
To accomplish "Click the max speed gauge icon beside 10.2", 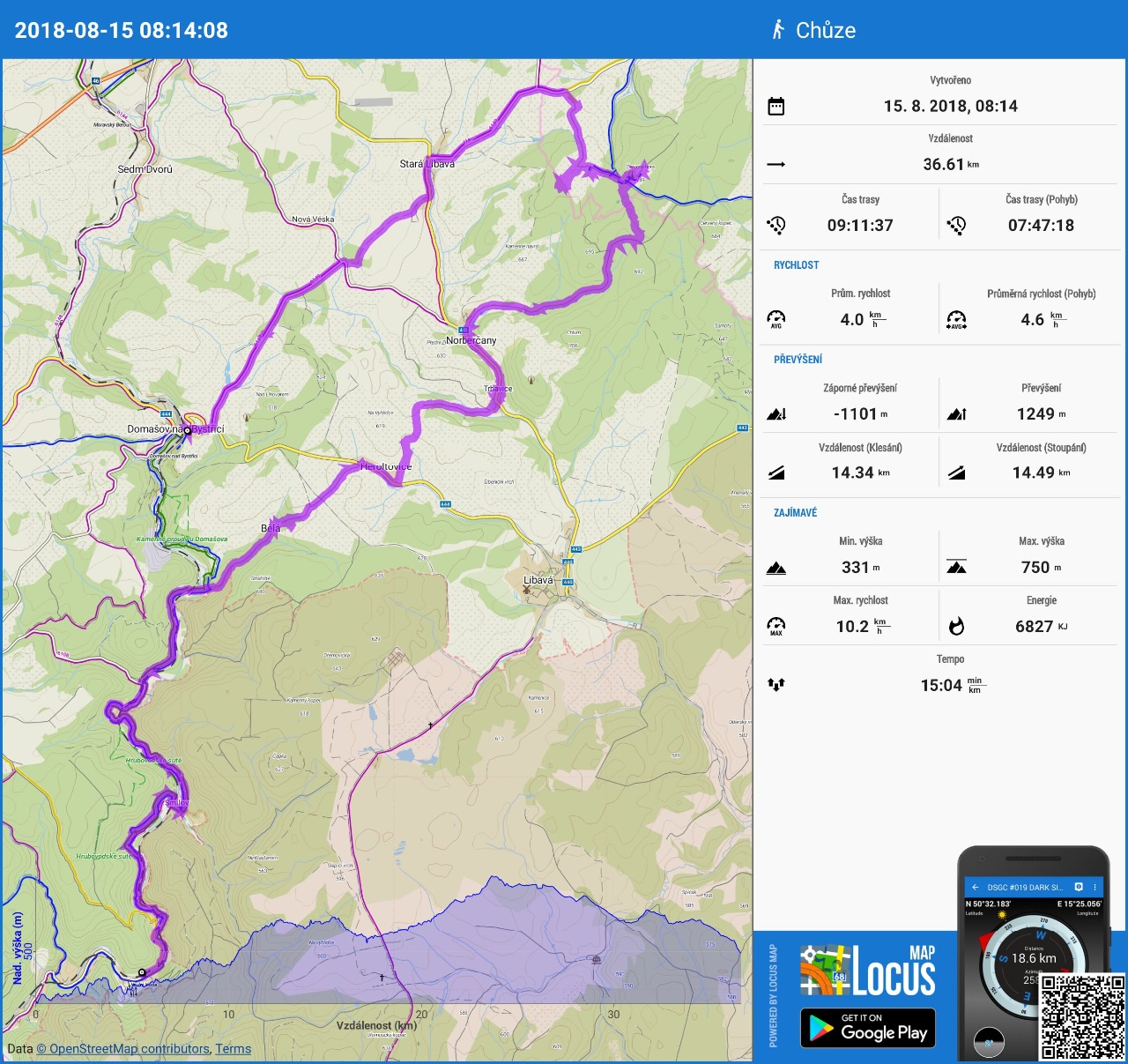I will tap(775, 626).
